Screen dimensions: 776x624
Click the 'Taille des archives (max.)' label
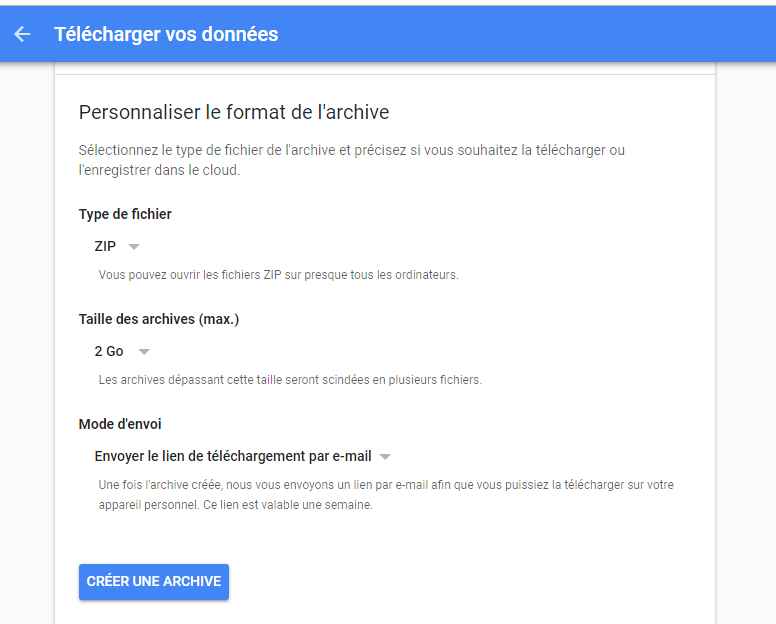pyautogui.click(x=159, y=319)
